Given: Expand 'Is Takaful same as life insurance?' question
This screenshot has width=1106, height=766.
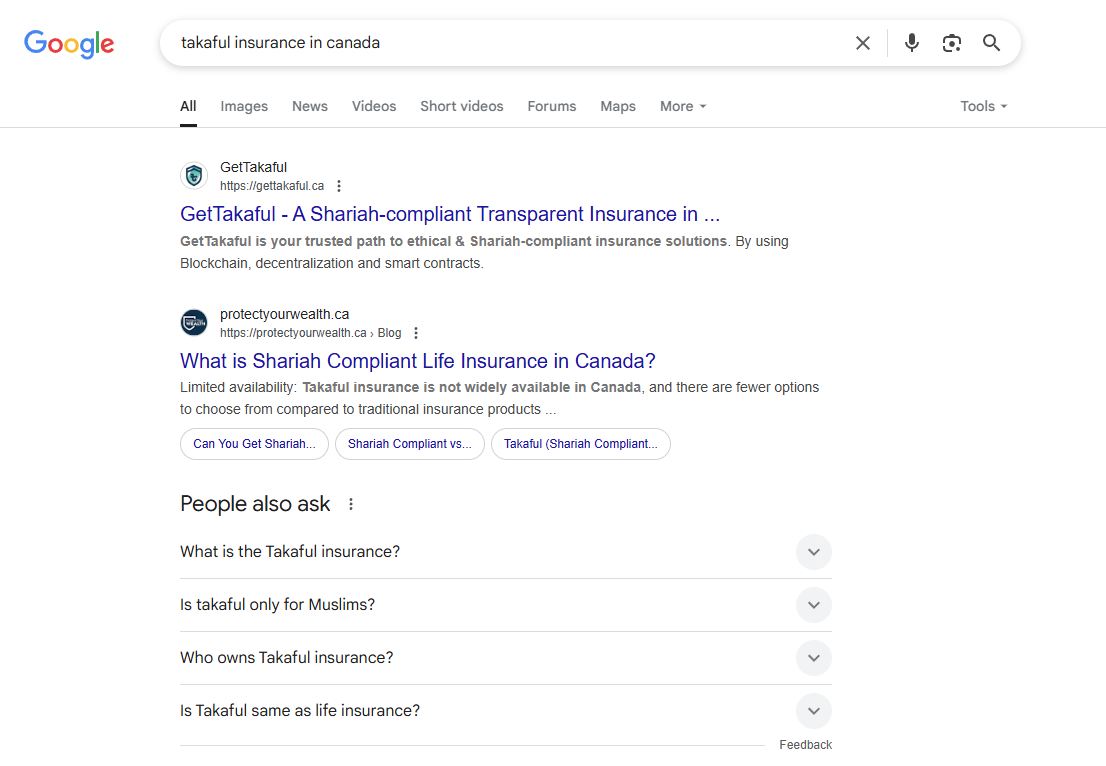Looking at the screenshot, I should click(506, 711).
